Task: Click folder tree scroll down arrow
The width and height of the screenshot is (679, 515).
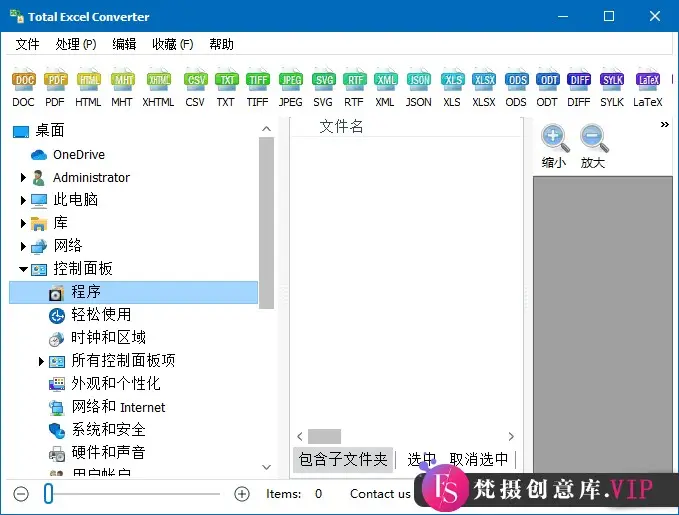Action: pos(266,467)
